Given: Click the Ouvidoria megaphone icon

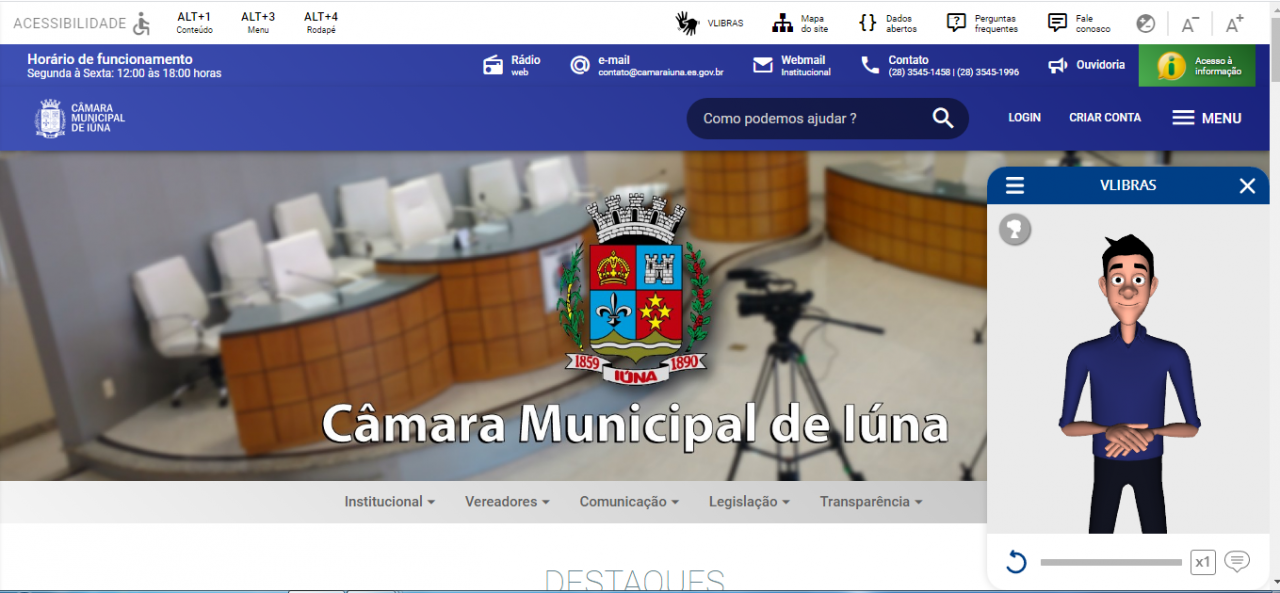Looking at the screenshot, I should [1057, 65].
